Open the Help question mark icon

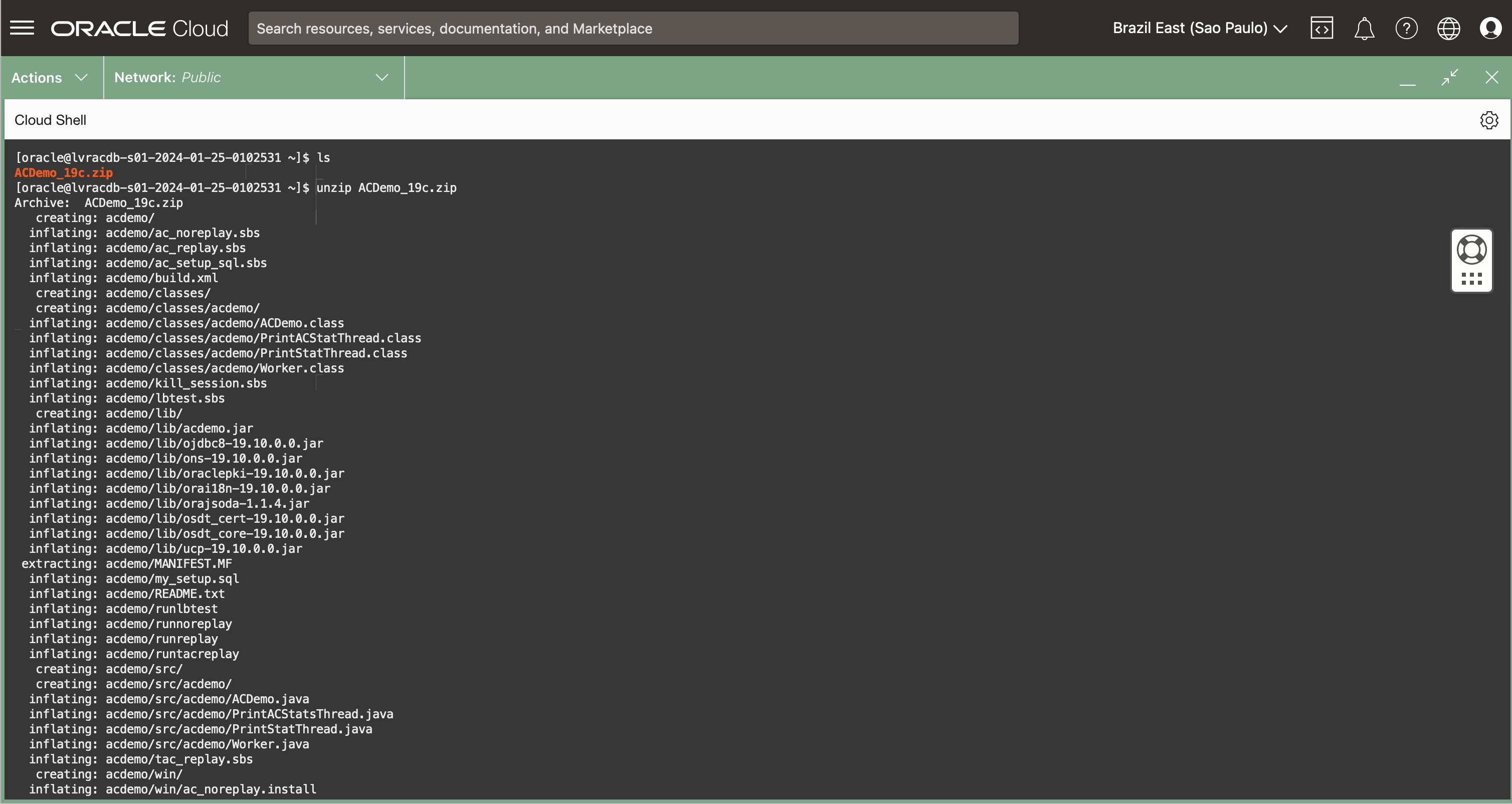[1406, 28]
